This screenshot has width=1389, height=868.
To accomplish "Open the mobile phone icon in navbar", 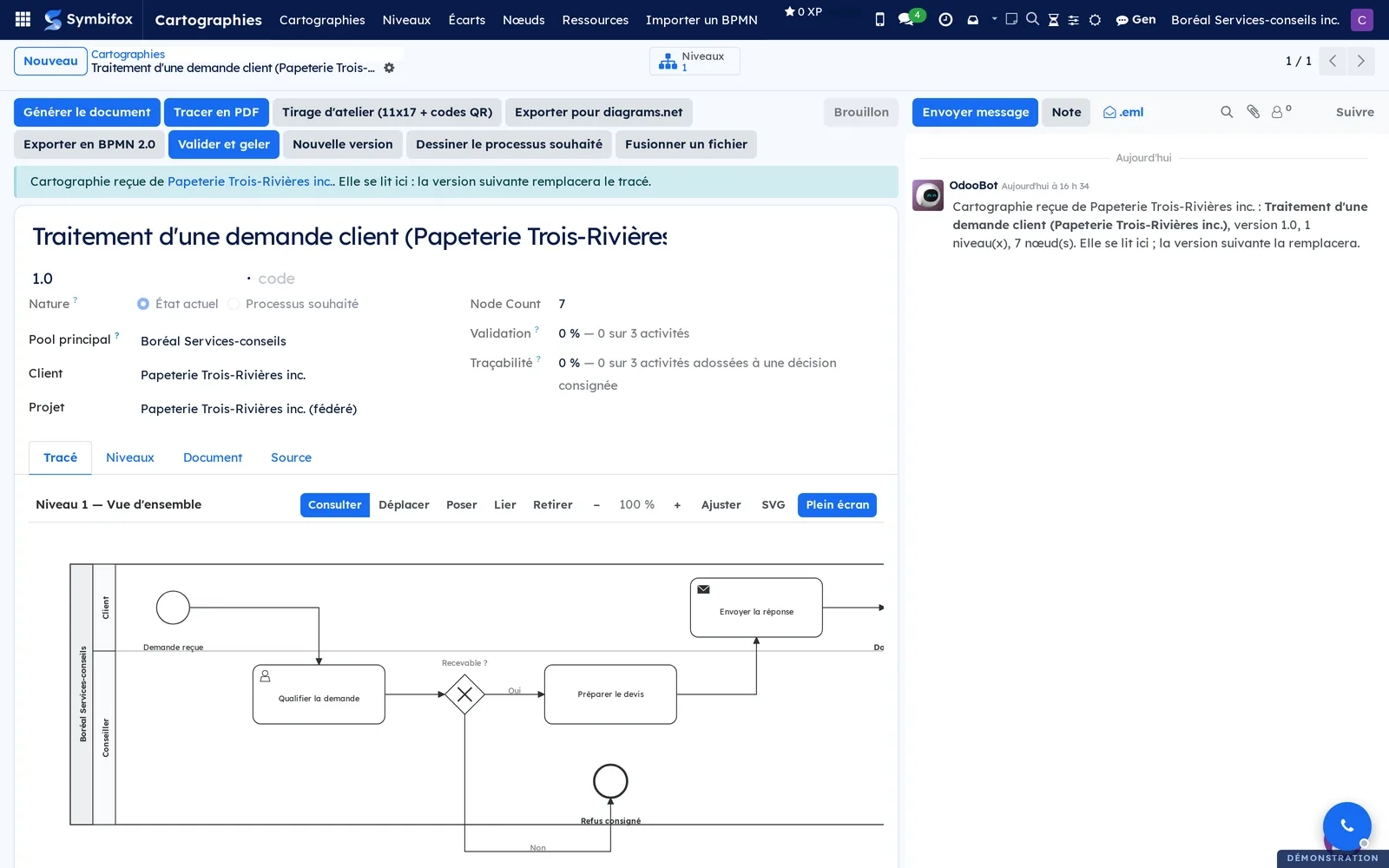I will 879,19.
